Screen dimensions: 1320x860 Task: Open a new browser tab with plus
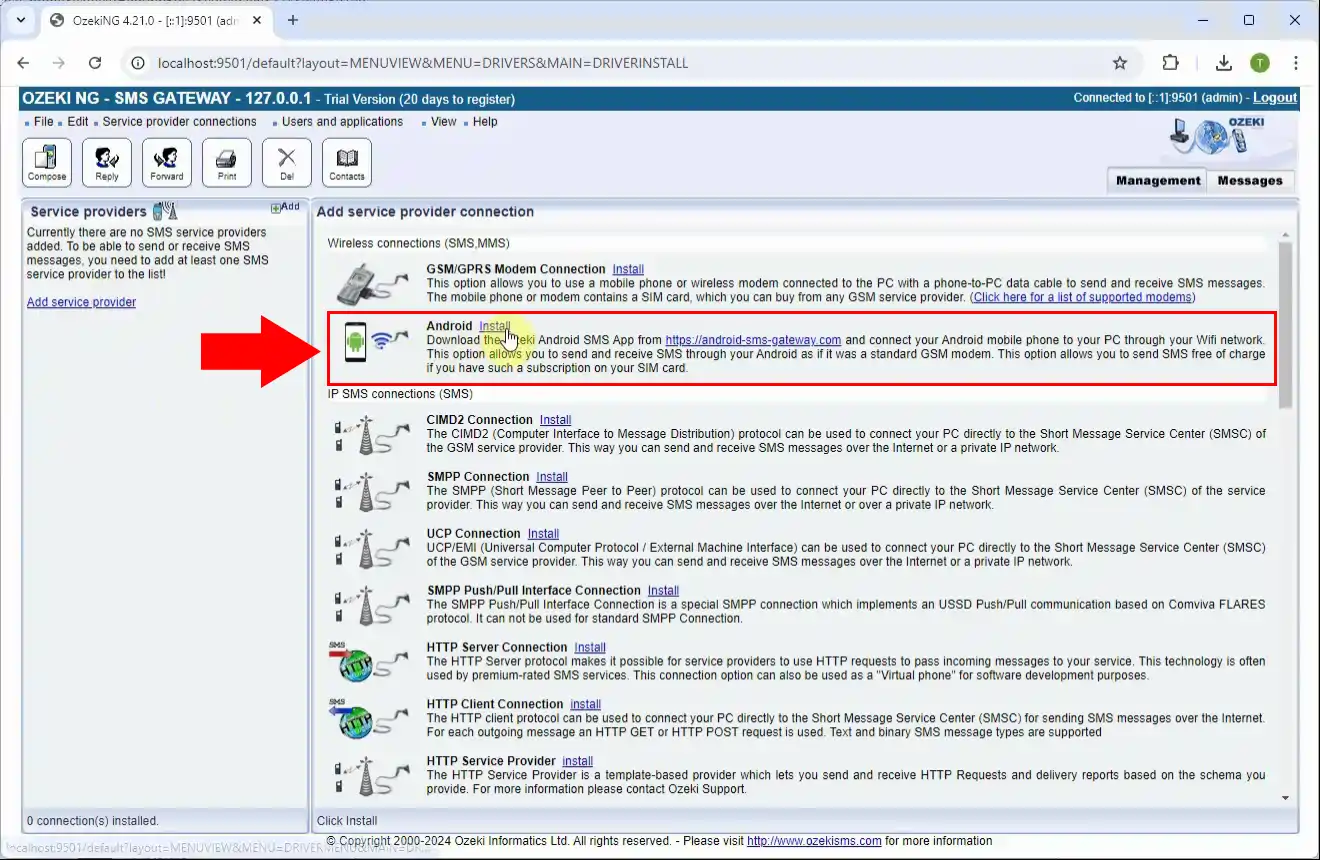(293, 20)
